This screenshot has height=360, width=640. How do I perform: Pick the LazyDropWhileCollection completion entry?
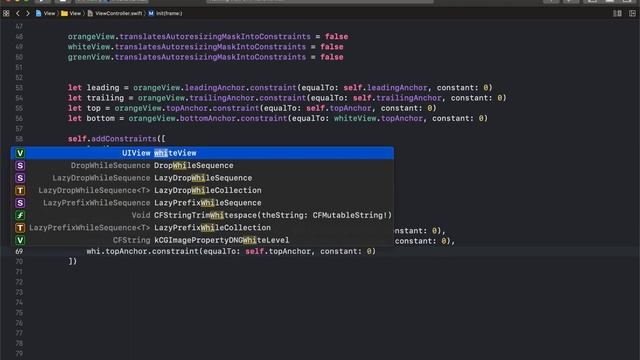coord(202,190)
